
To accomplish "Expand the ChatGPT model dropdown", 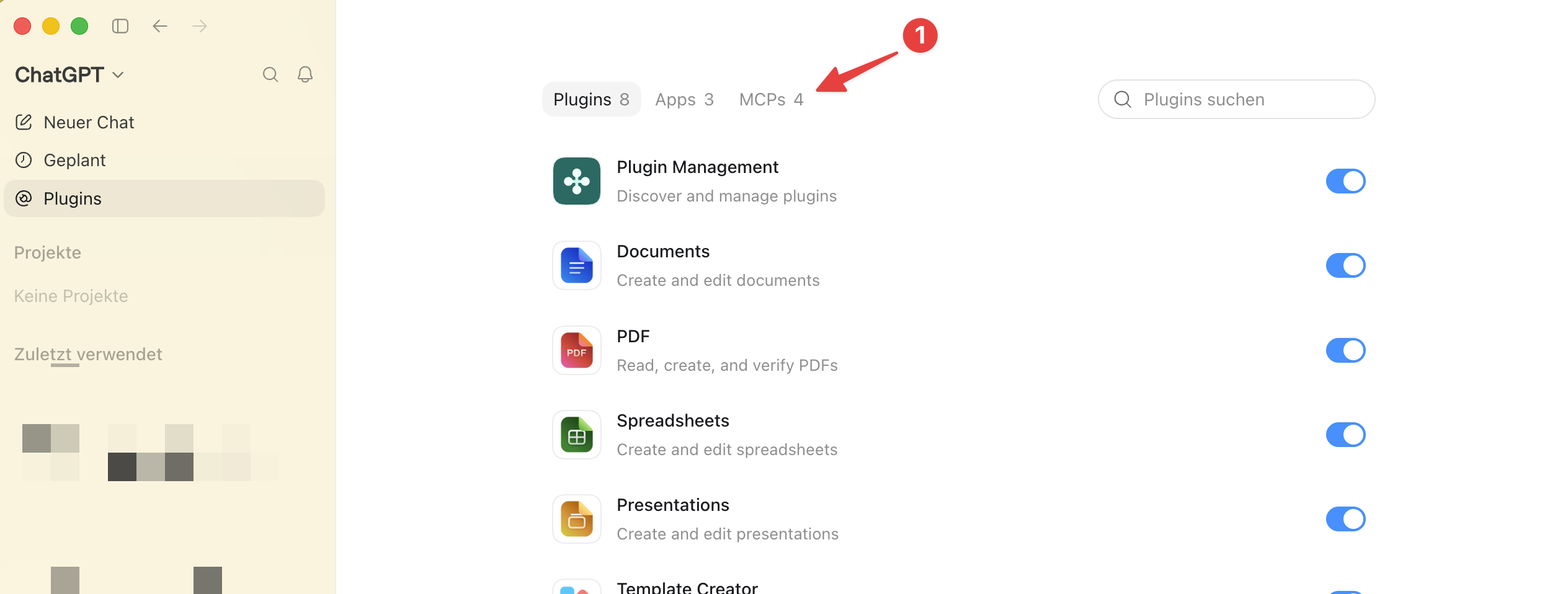I will (x=69, y=75).
